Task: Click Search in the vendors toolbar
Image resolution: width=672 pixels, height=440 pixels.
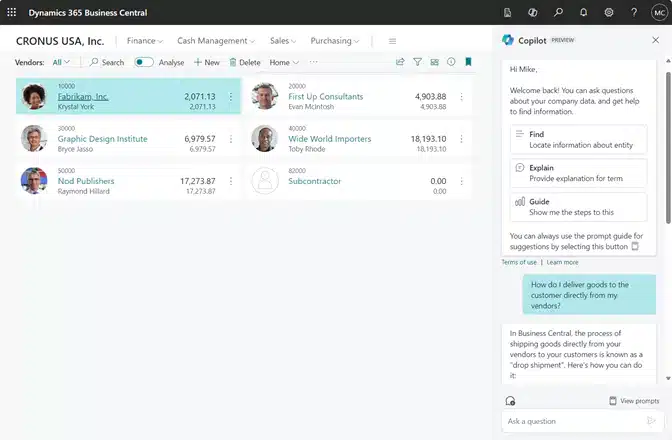Action: tap(107, 62)
